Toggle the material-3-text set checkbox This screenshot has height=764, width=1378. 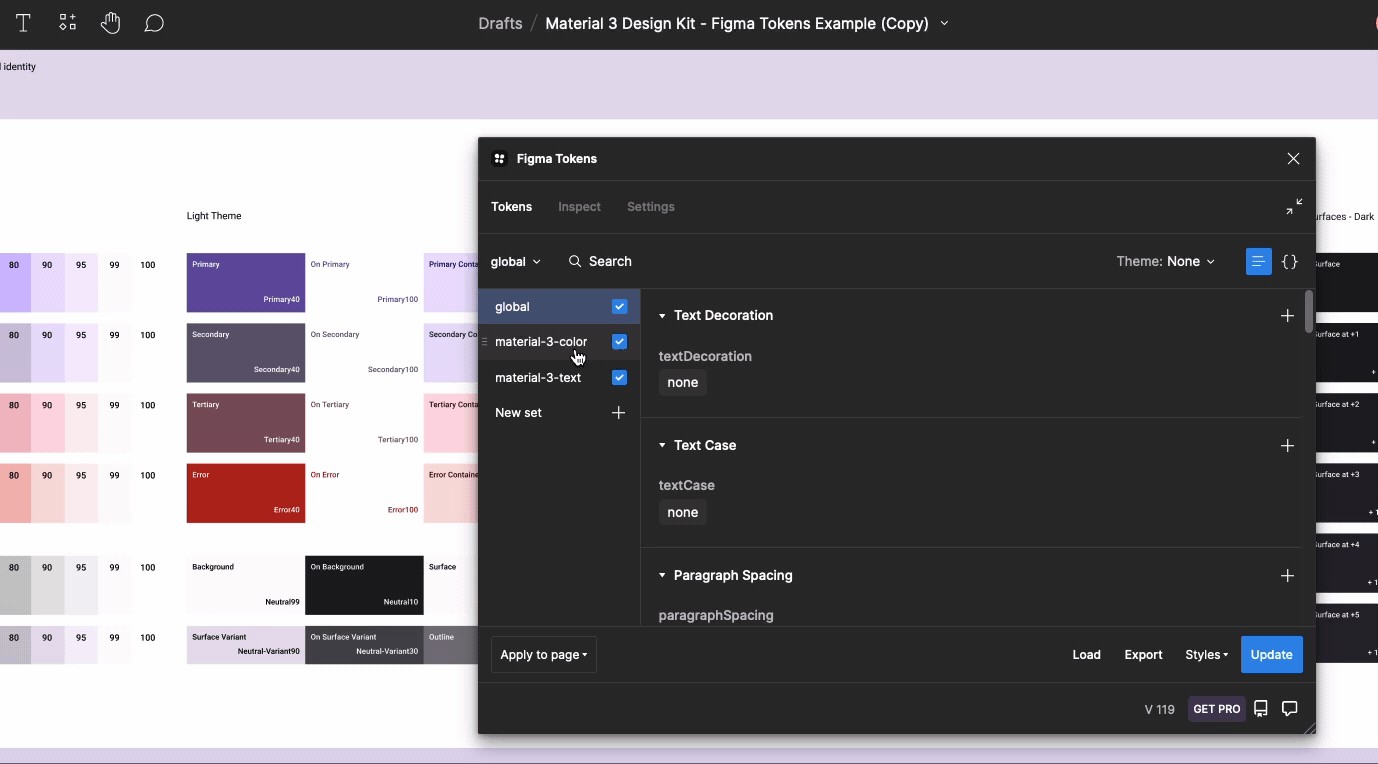click(x=620, y=378)
